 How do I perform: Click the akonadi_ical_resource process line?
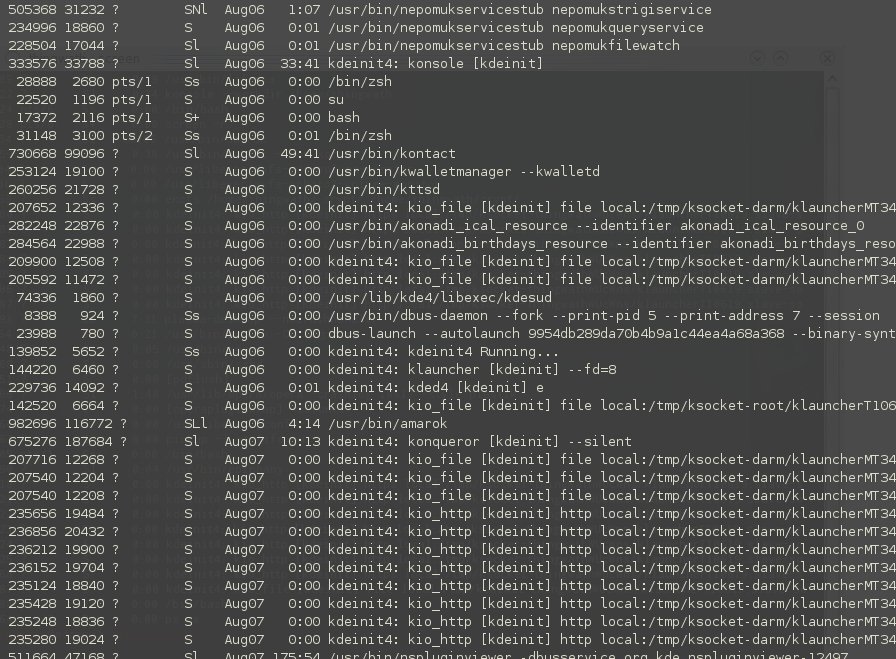(x=436, y=226)
